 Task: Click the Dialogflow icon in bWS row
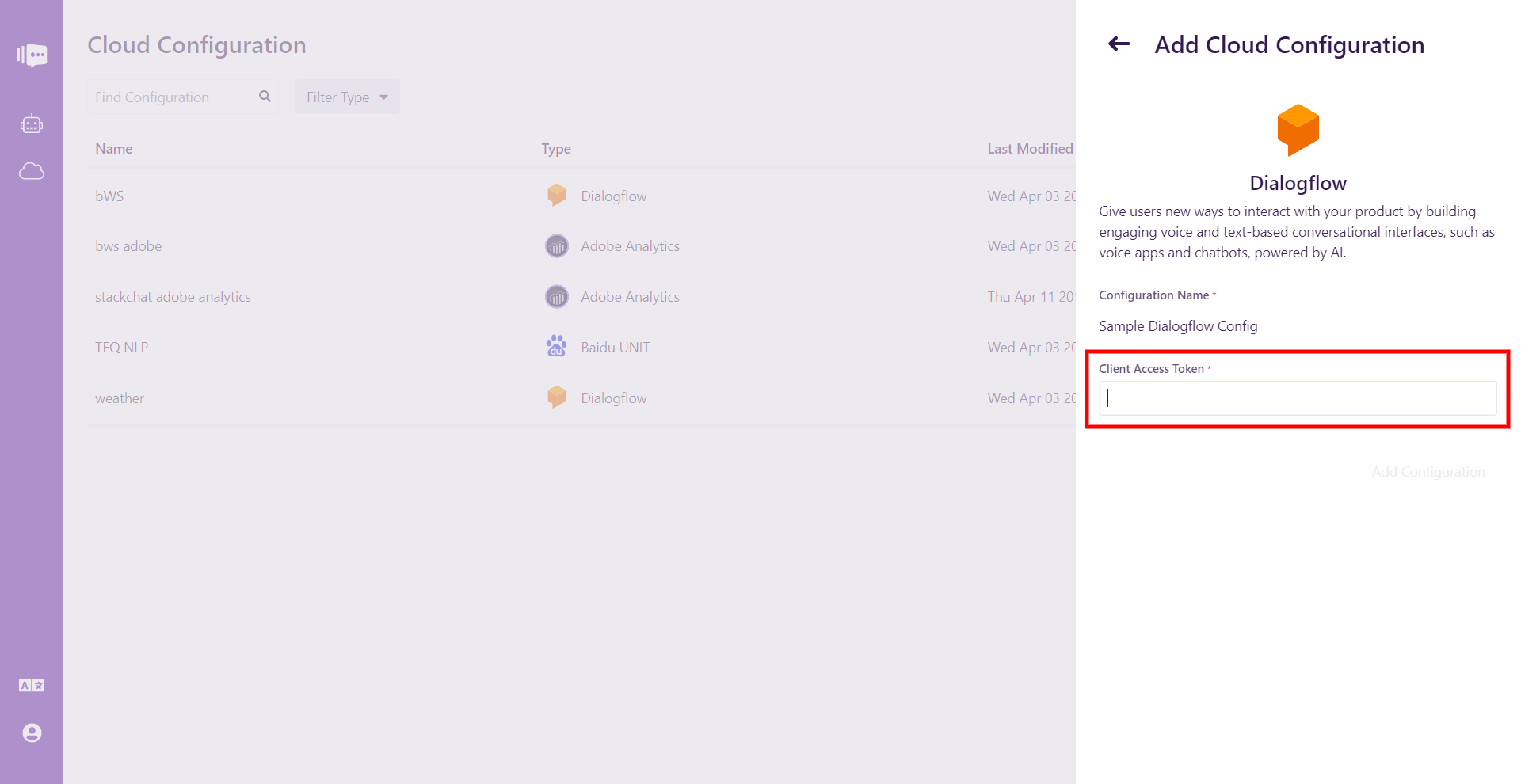[x=557, y=196]
